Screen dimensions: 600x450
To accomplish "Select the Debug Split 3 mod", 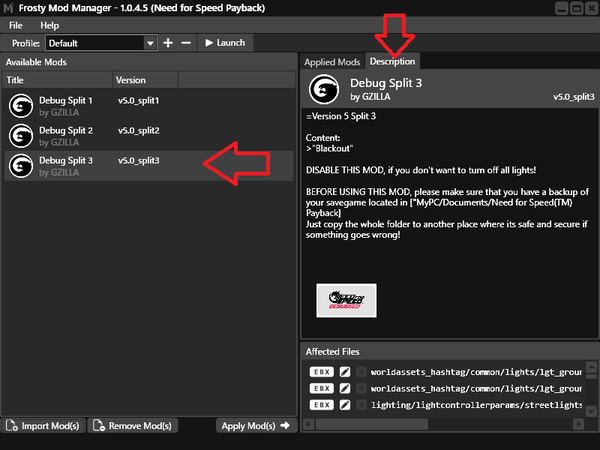I will [x=148, y=166].
